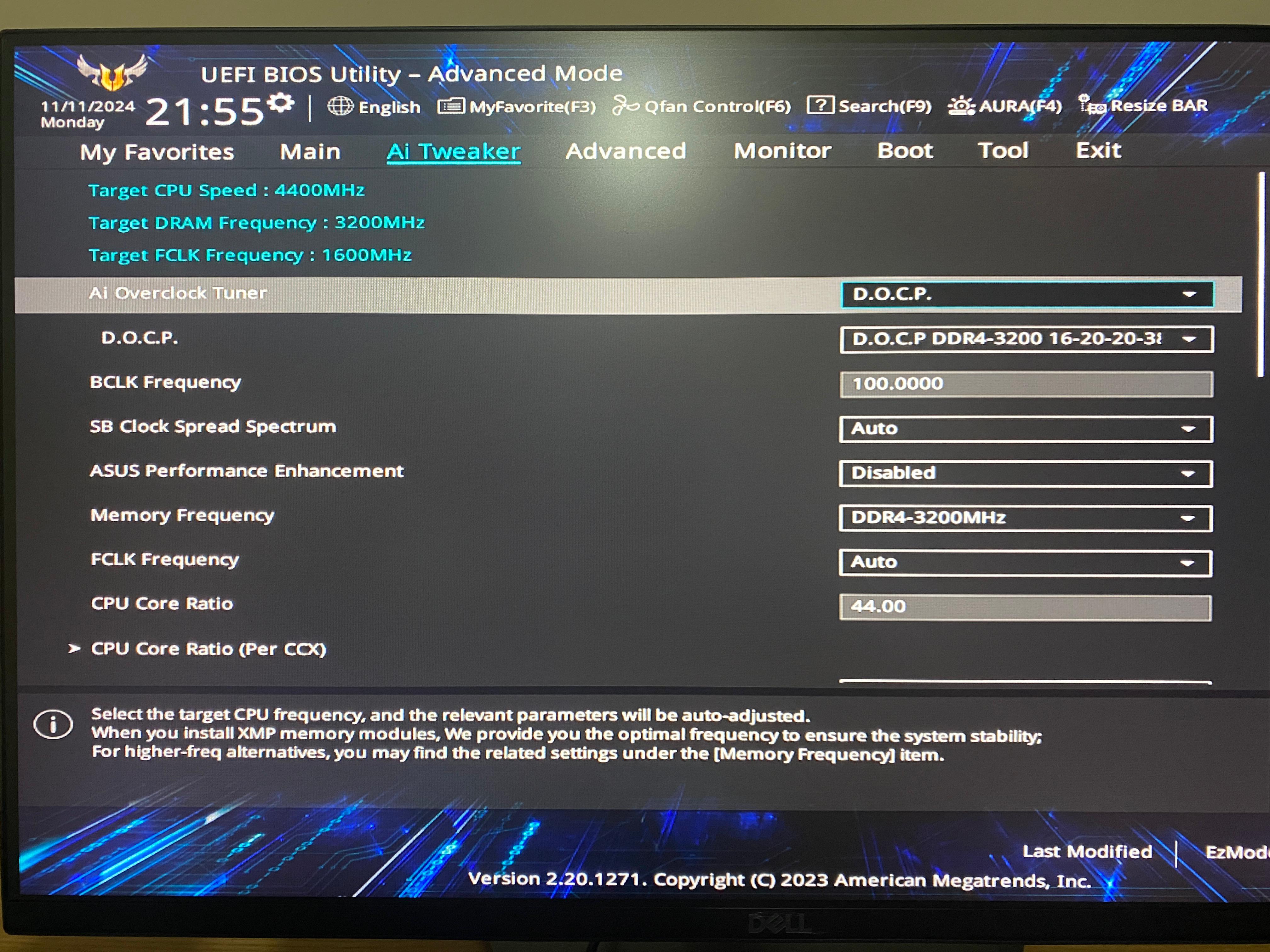
Task: Click the CPU Core Ratio label
Action: click(x=162, y=604)
